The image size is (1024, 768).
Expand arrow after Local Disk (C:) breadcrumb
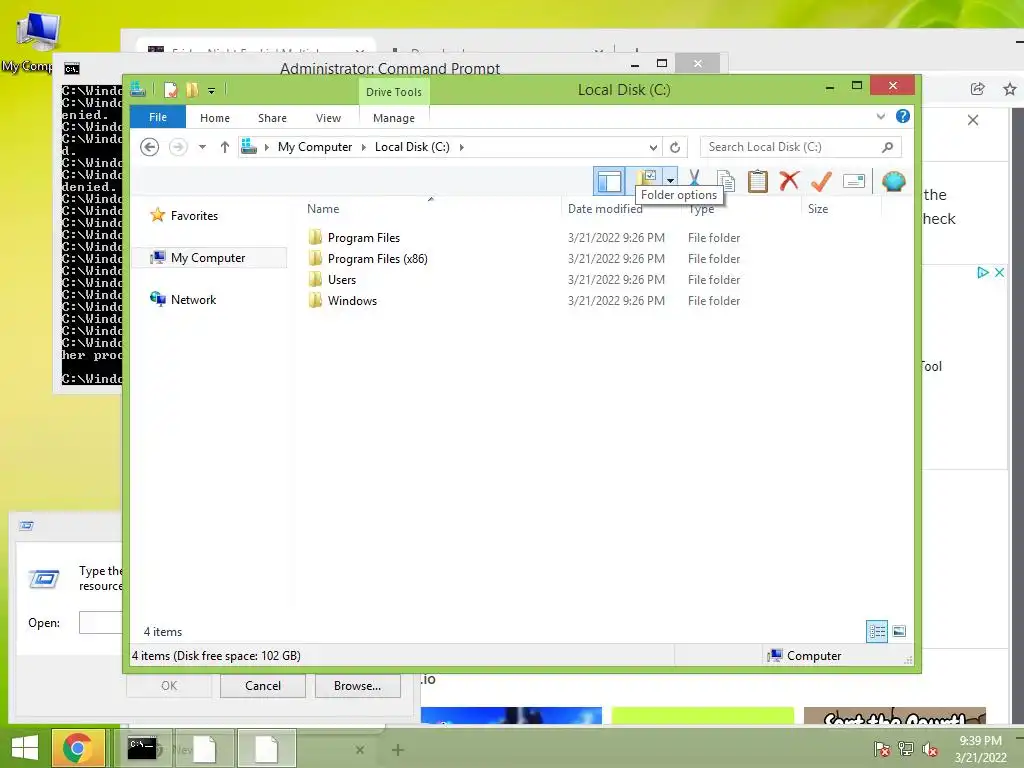click(x=462, y=148)
